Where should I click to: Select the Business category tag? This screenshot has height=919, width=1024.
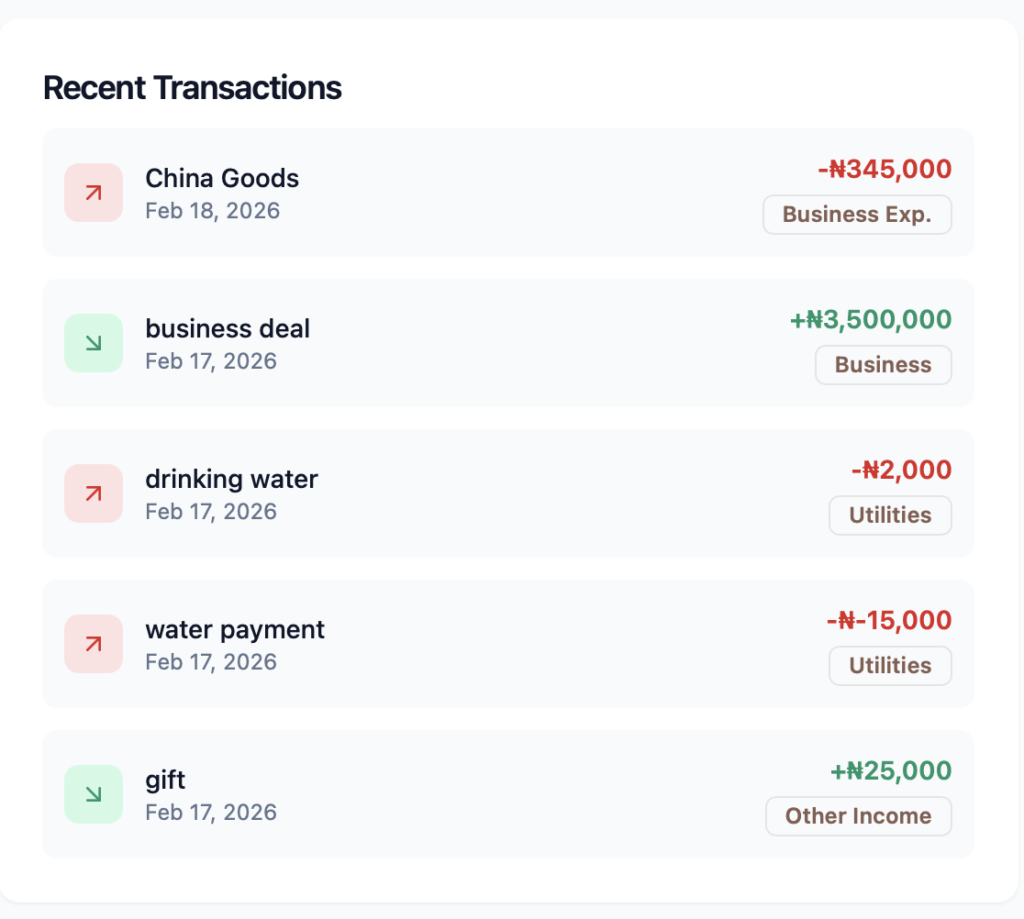(x=883, y=365)
